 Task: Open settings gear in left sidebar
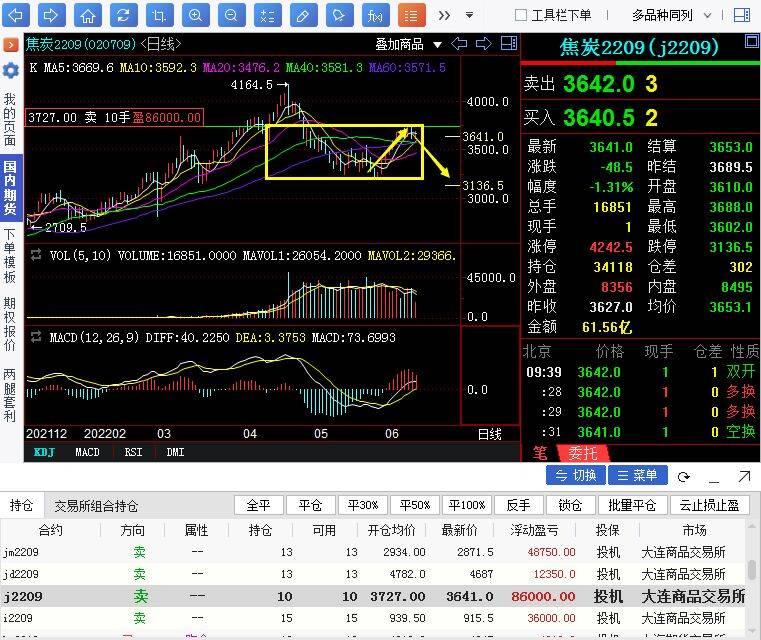pos(10,70)
